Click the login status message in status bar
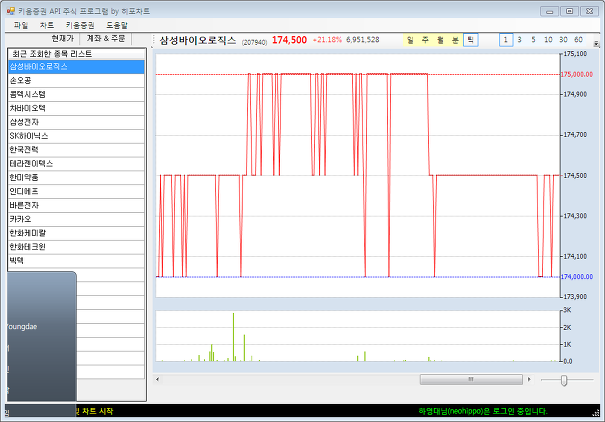The width and height of the screenshot is (605, 422). pyautogui.click(x=482, y=412)
